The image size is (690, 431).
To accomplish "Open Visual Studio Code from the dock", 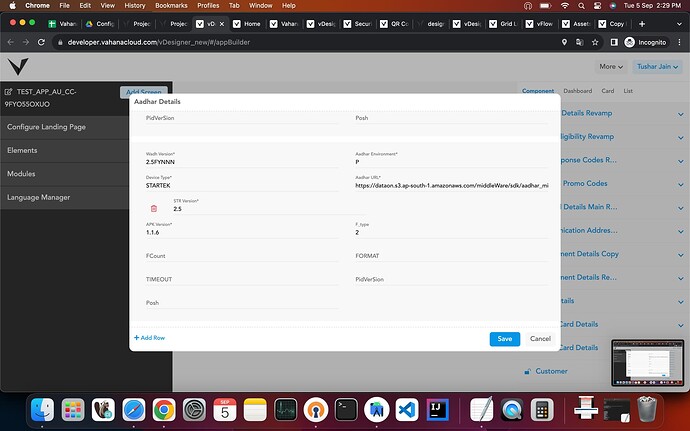I will (x=407, y=410).
